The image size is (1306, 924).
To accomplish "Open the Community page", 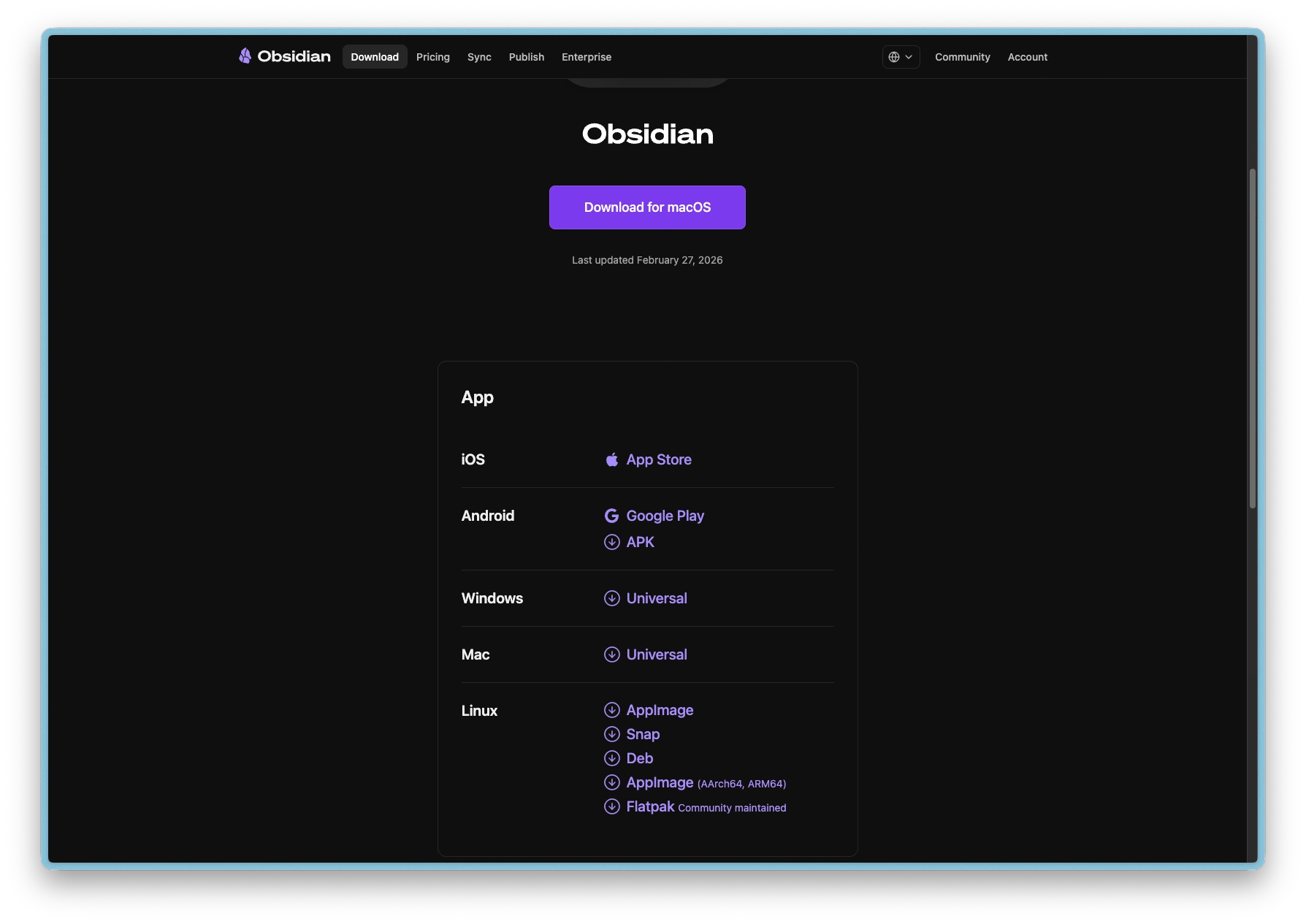I will point(963,57).
